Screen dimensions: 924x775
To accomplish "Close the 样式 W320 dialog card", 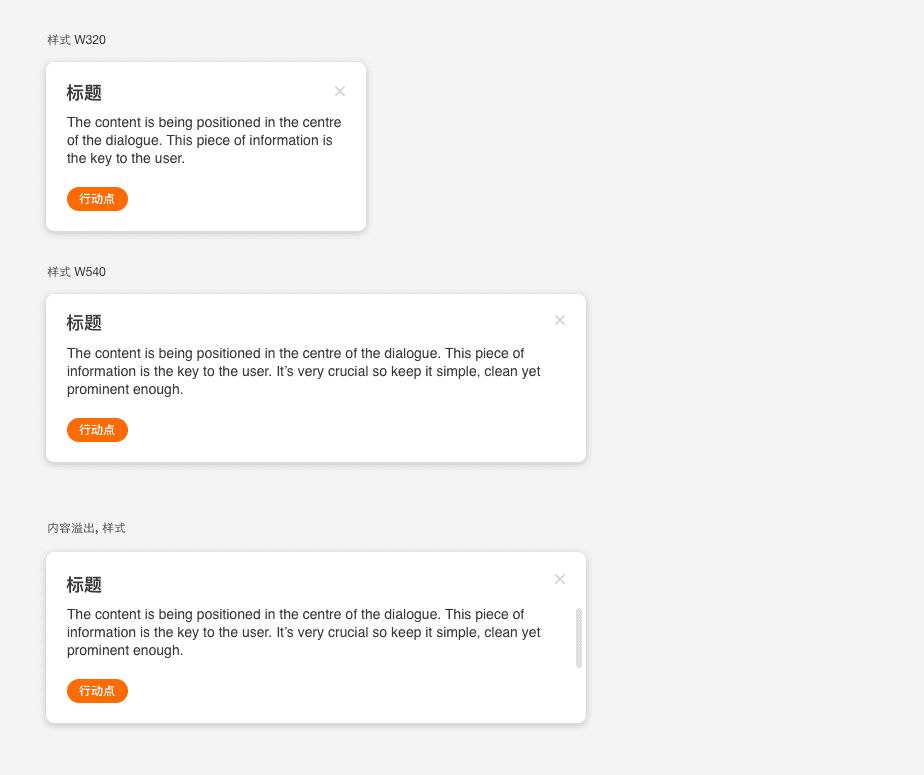I will coord(340,91).
